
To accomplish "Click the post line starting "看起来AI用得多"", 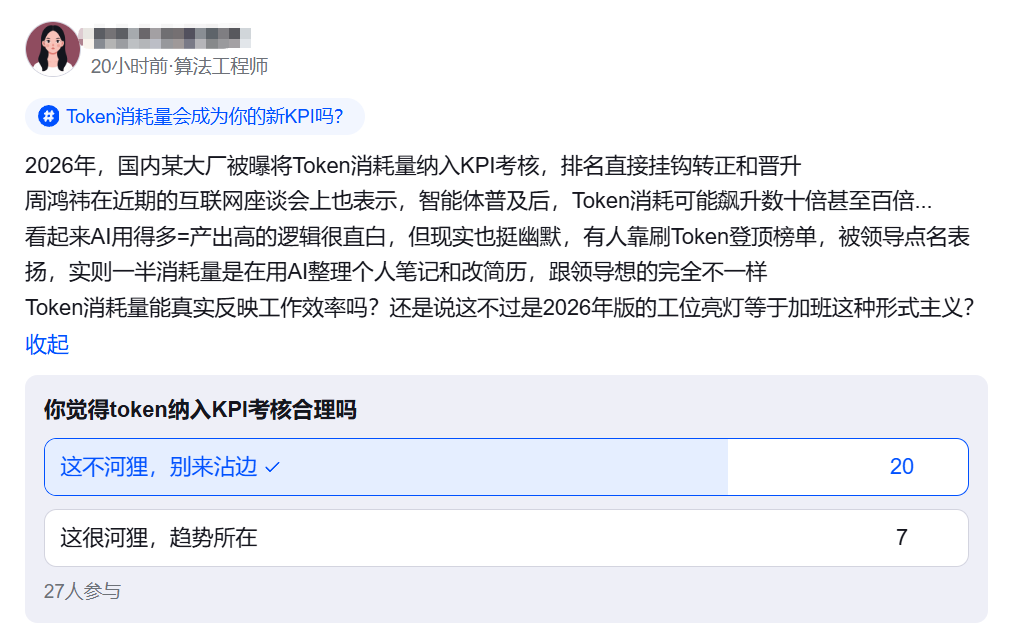I will click(497, 237).
